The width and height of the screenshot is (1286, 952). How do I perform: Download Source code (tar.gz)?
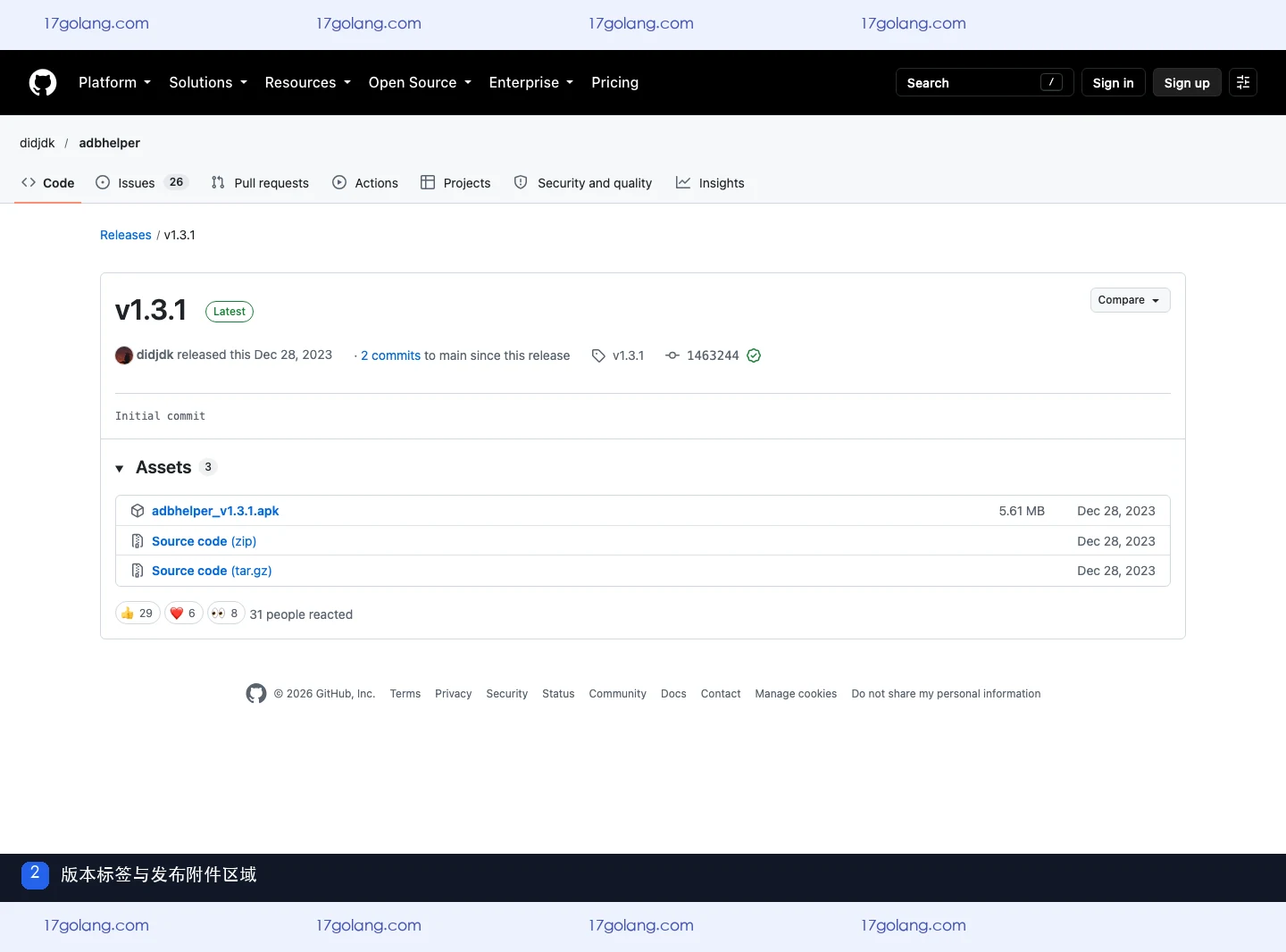212,571
